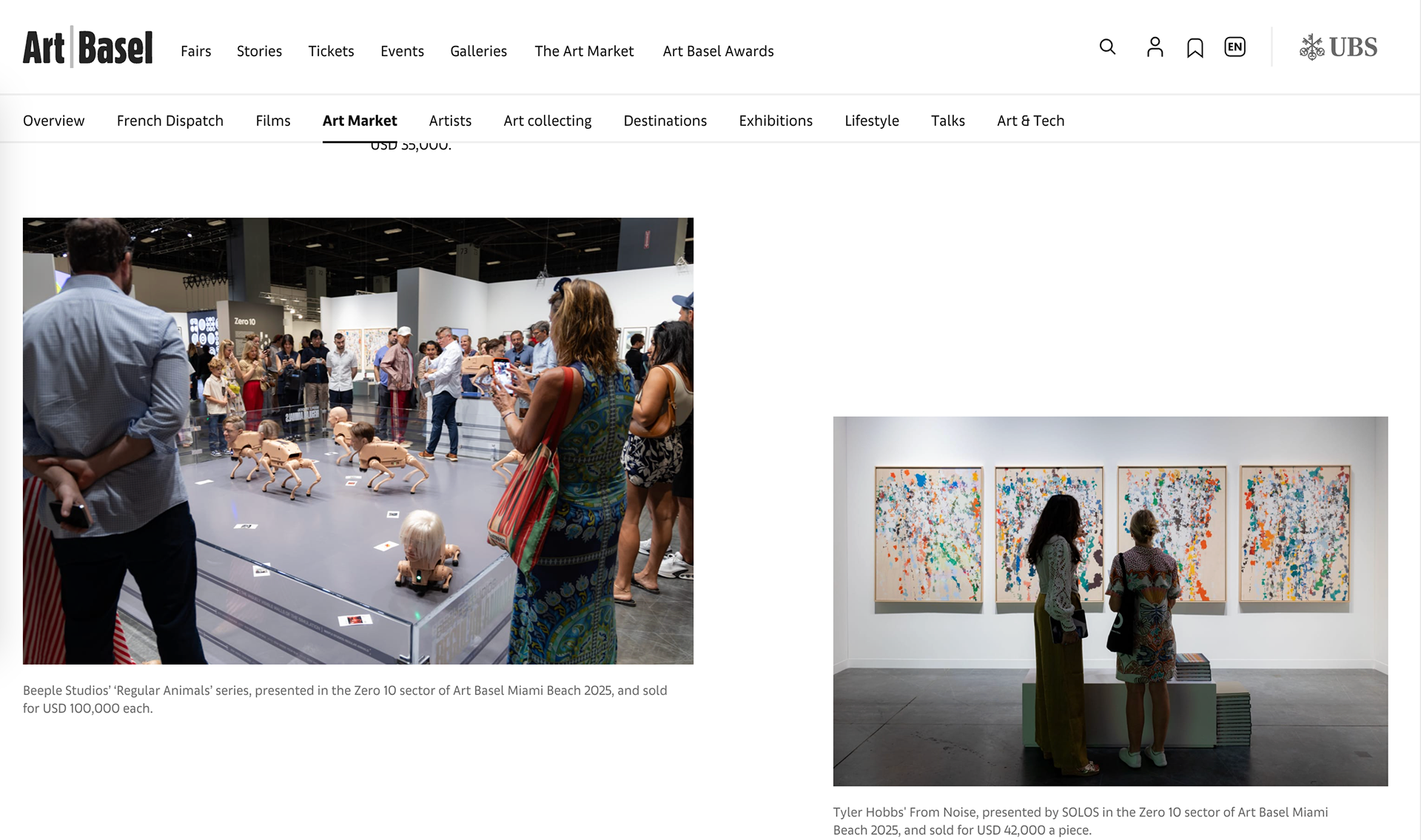Open Art Basel Awards page

[x=718, y=51]
